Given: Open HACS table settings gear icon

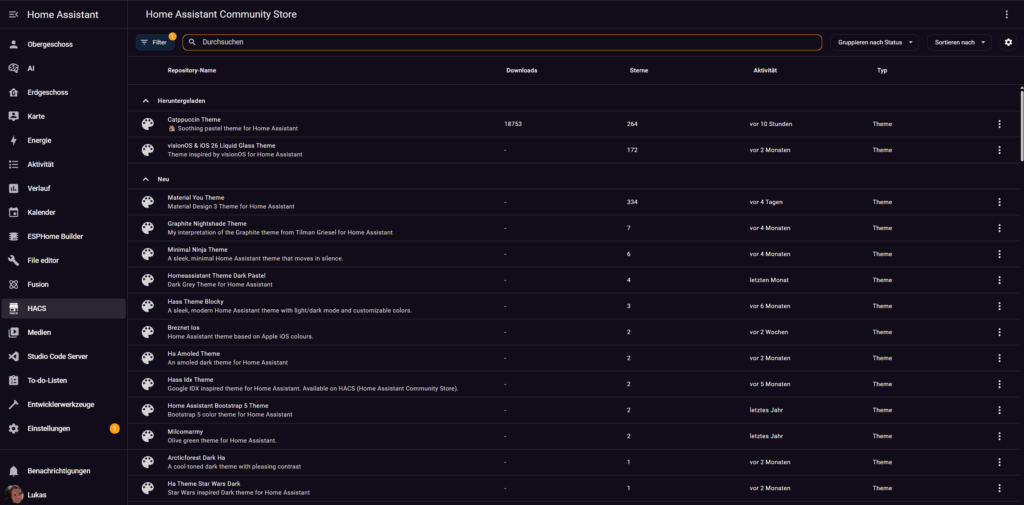Looking at the screenshot, I should tap(1008, 42).
